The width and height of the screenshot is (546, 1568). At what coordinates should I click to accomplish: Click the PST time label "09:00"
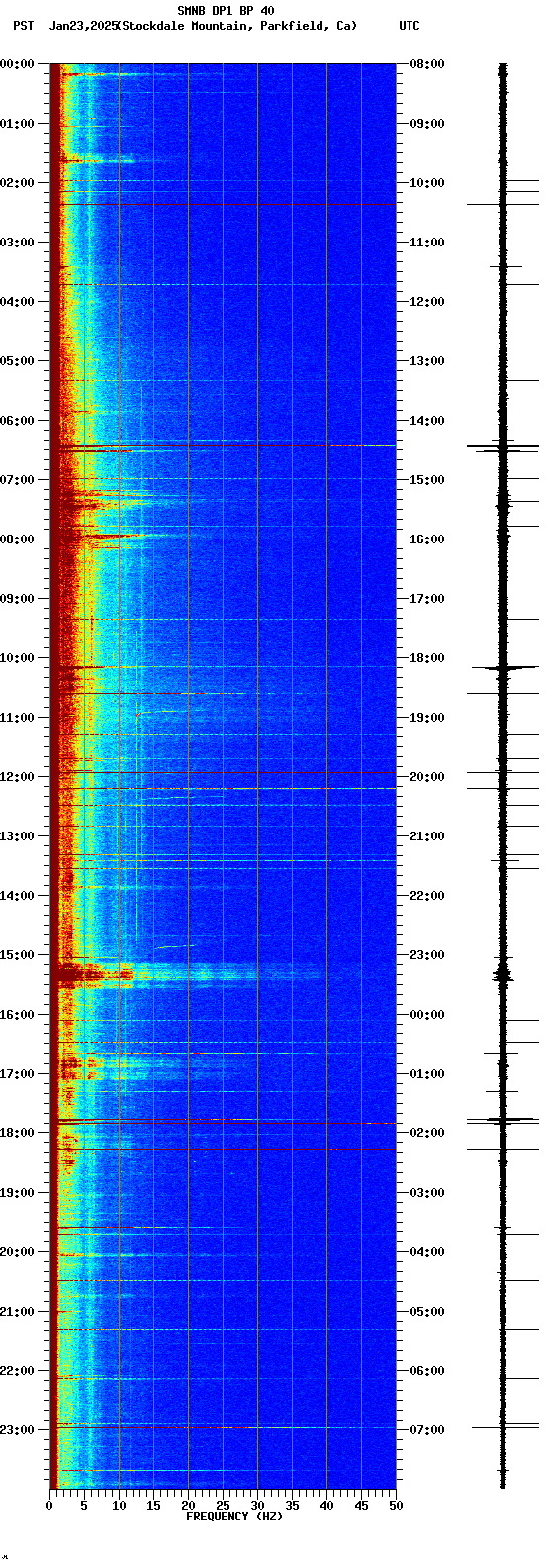[18, 598]
